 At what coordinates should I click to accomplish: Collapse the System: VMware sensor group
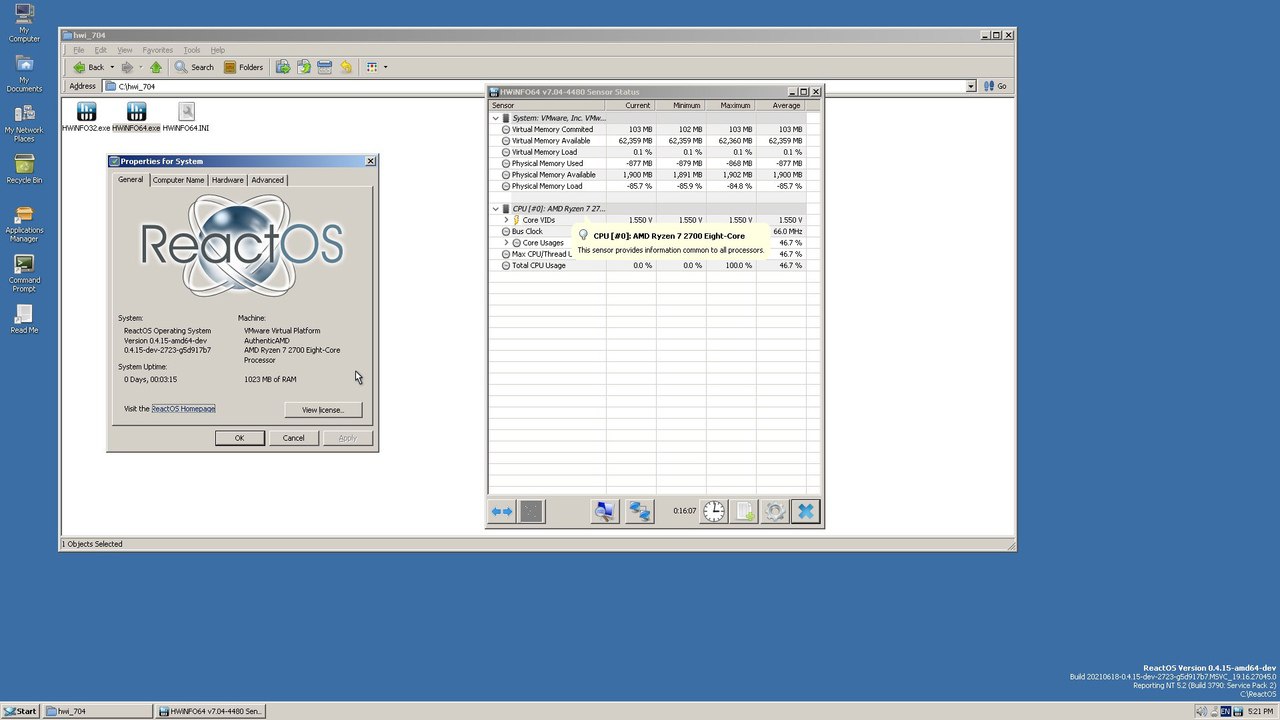pyautogui.click(x=495, y=118)
